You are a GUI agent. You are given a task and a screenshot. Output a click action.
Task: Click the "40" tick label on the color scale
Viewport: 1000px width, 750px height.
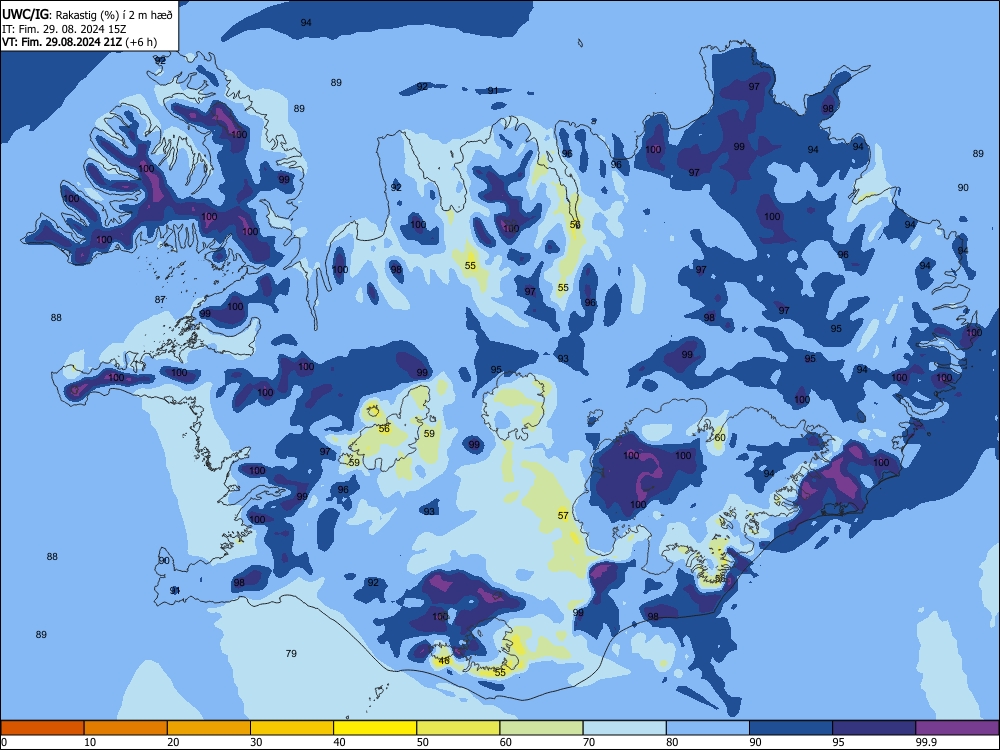tap(339, 742)
